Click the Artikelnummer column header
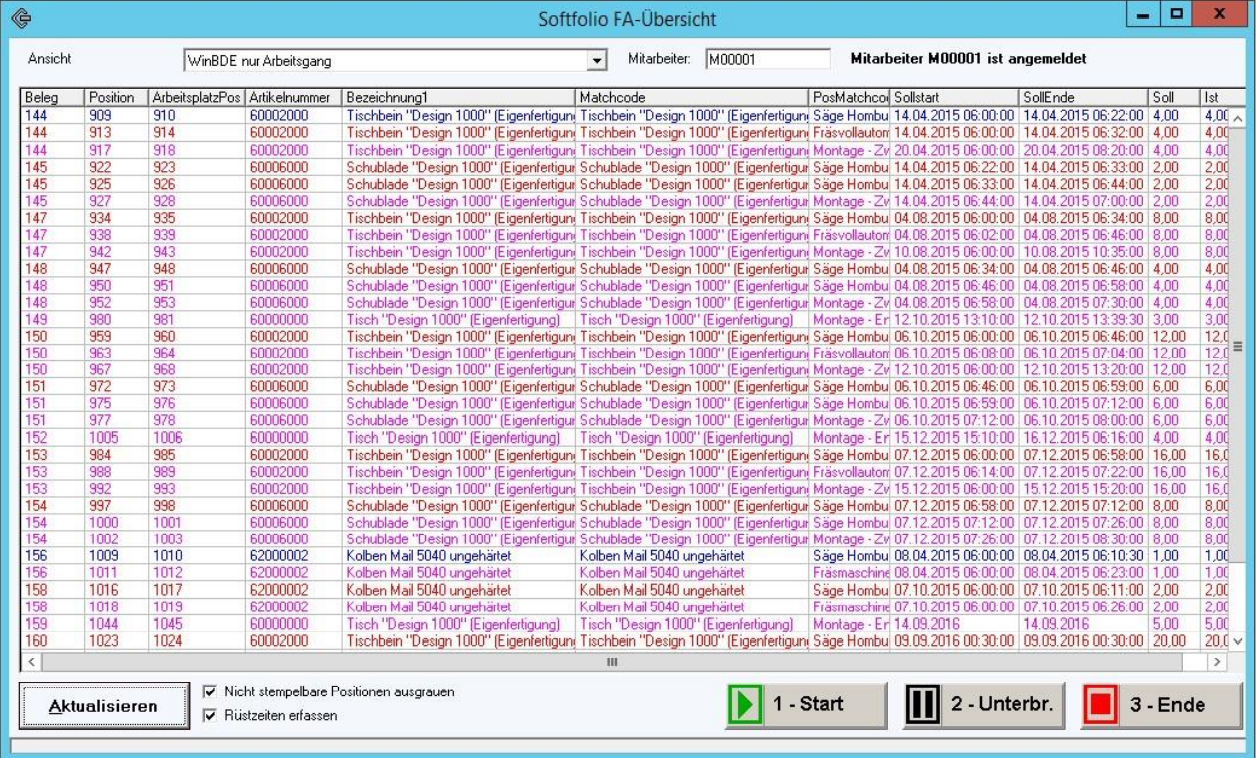The height and width of the screenshot is (758, 1256). 291,97
